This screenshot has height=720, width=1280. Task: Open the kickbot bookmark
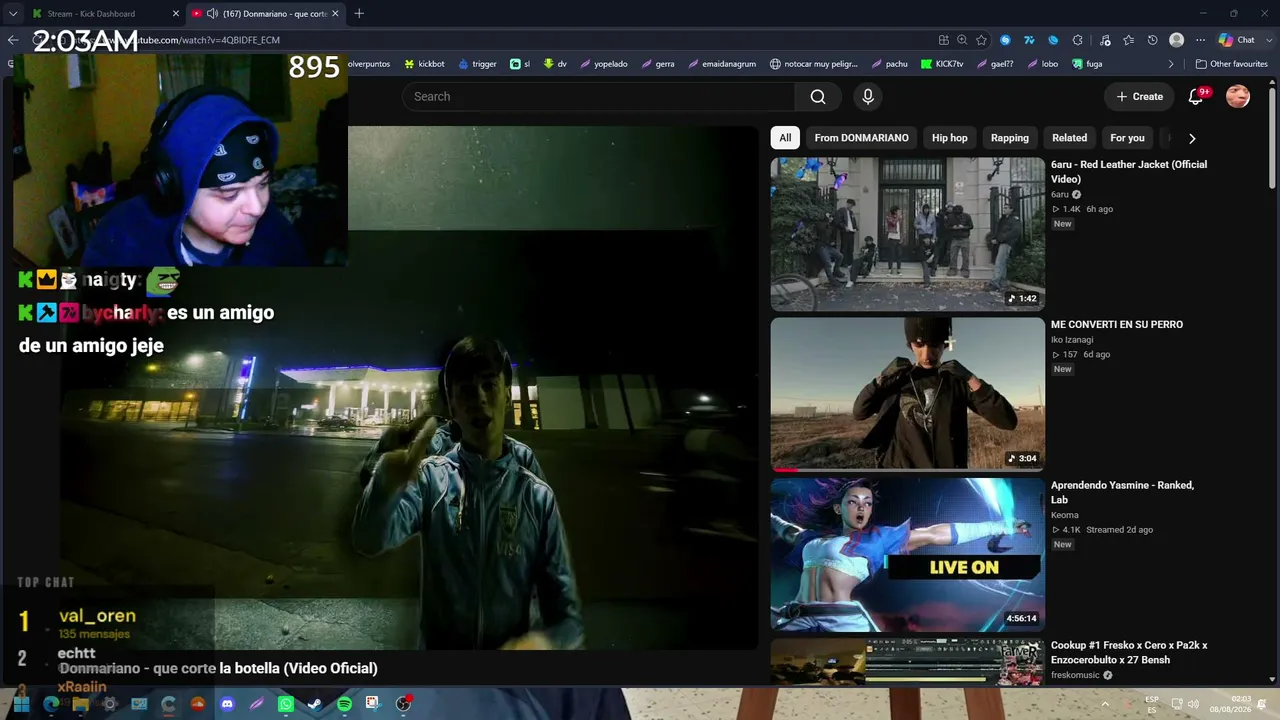coord(424,64)
